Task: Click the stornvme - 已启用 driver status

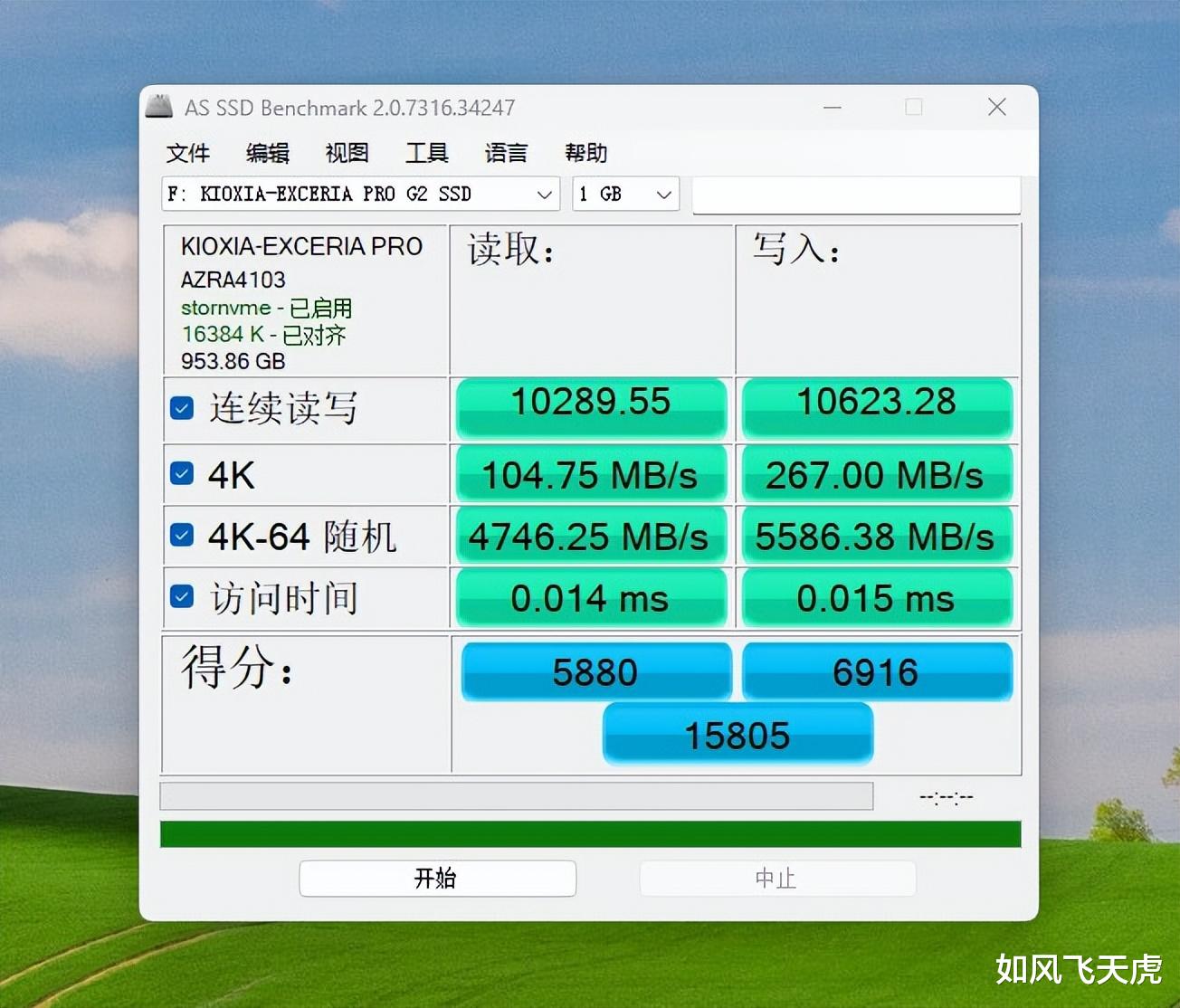Action: click(x=266, y=308)
